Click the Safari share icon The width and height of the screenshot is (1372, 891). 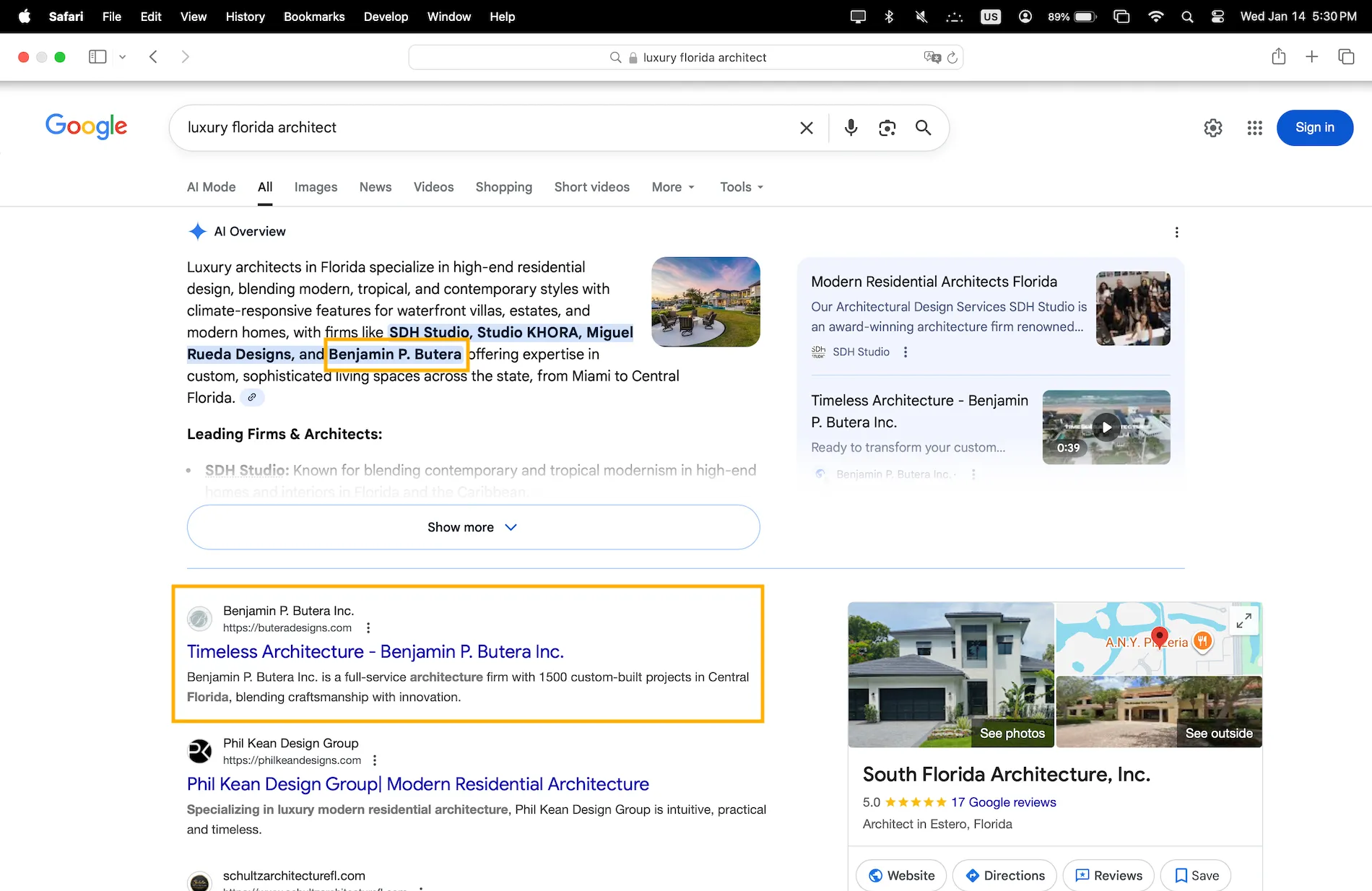[1279, 56]
